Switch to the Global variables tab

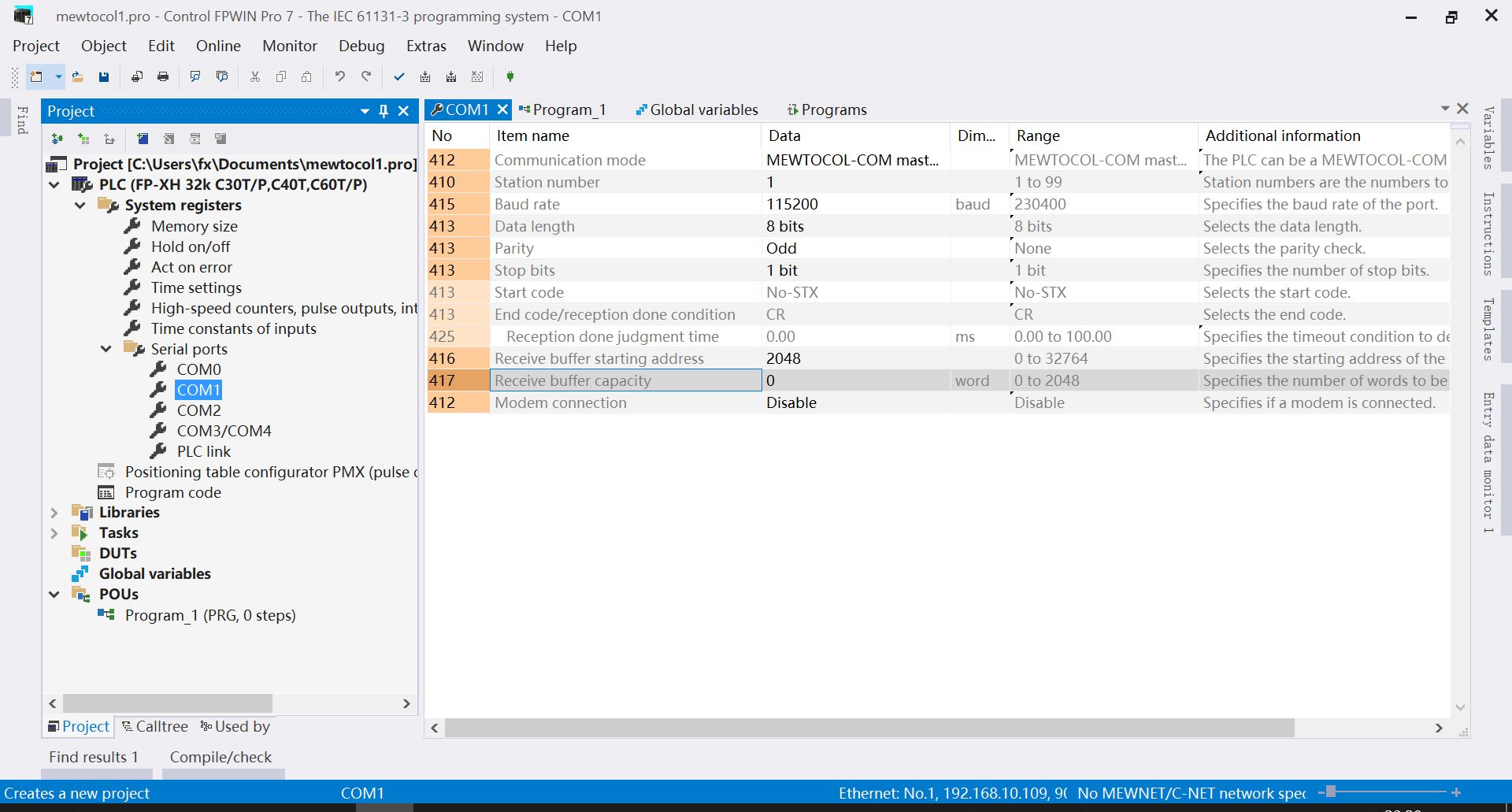click(696, 109)
